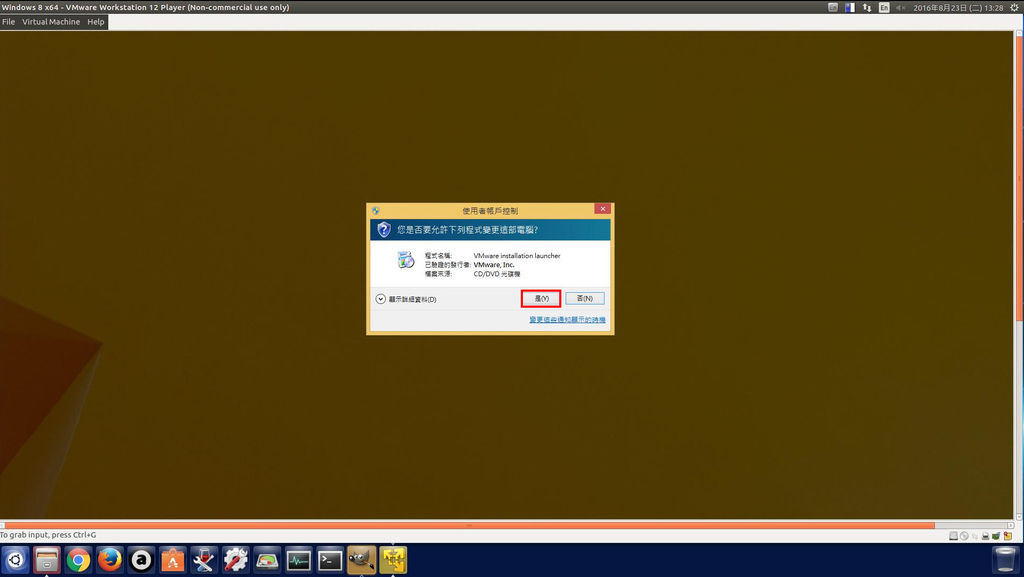Open Ubuntu Software Center orange bag icon
This screenshot has width=1024, height=577.
click(x=172, y=560)
